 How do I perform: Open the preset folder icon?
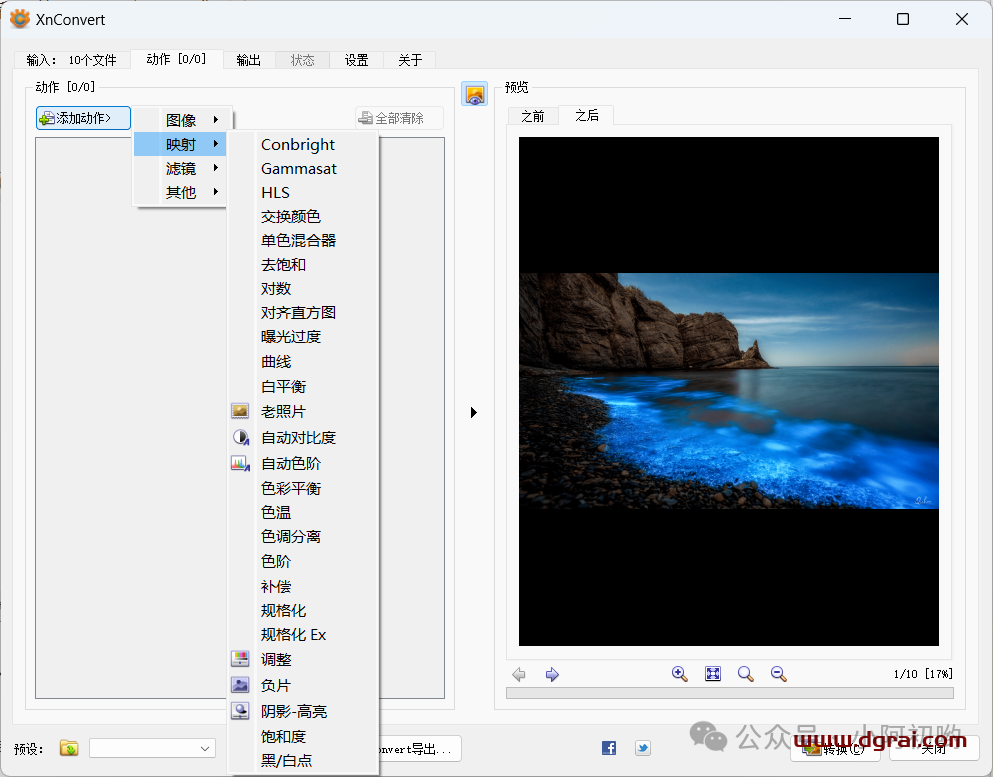tap(69, 748)
